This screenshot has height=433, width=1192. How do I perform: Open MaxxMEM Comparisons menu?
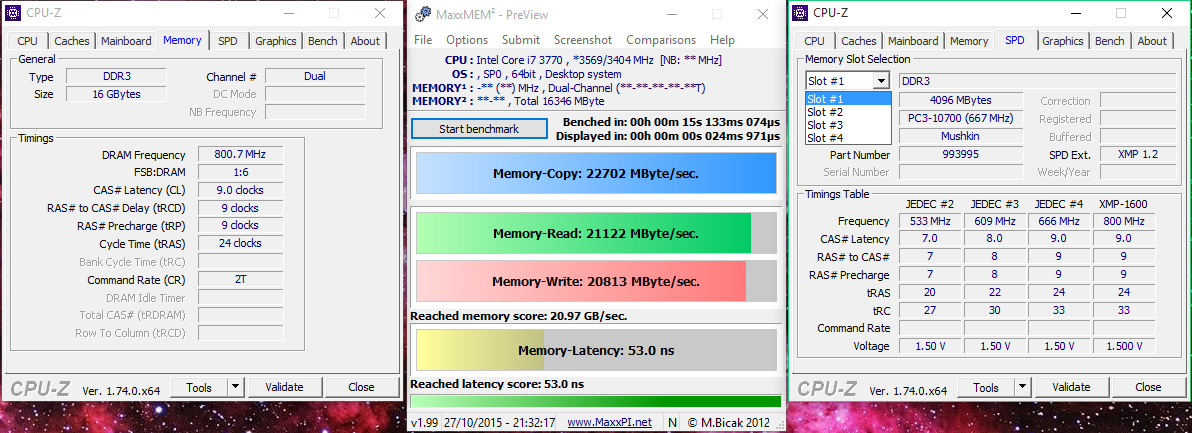point(661,40)
